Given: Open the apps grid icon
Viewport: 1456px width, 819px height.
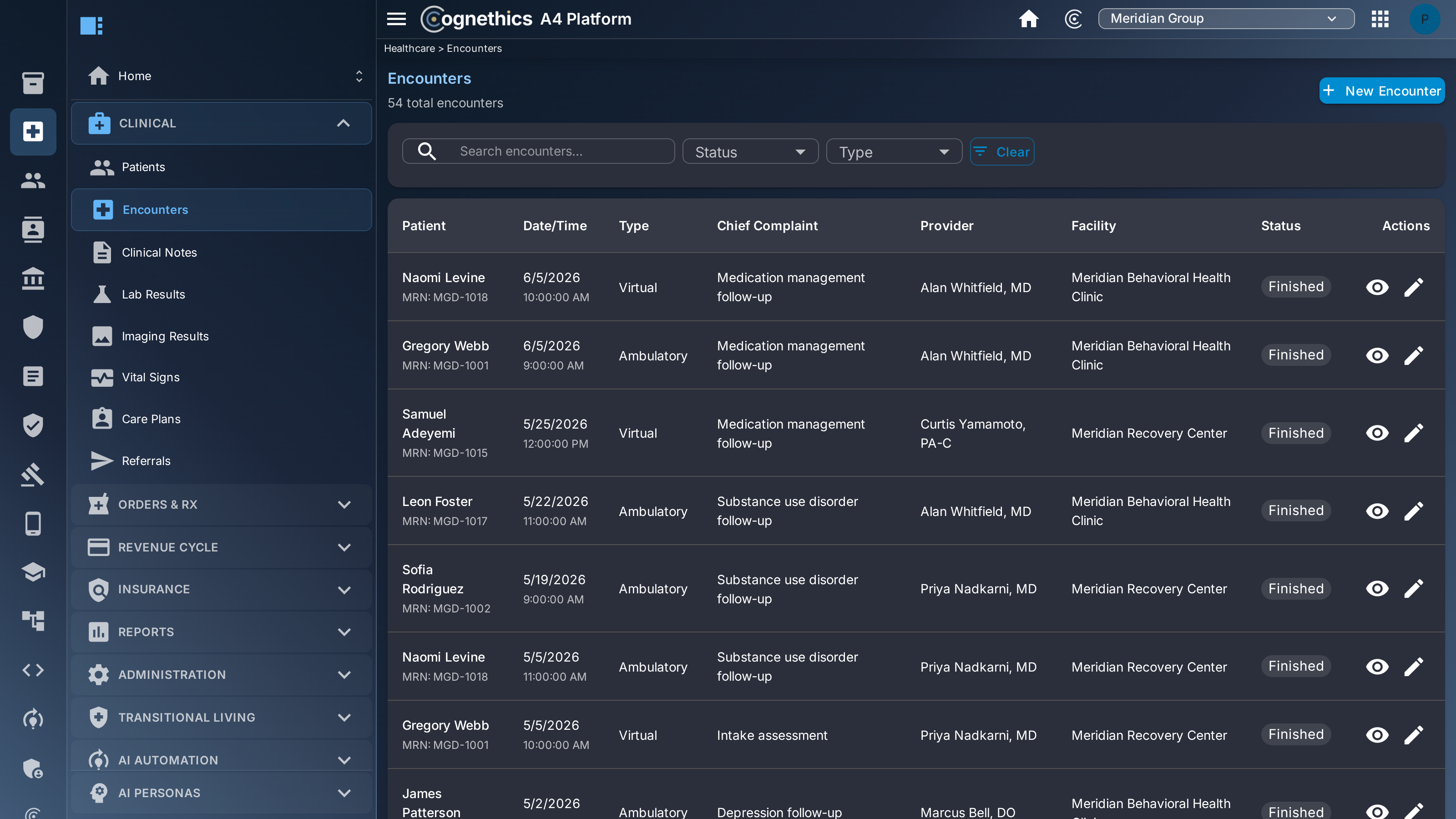Looking at the screenshot, I should click(1380, 19).
